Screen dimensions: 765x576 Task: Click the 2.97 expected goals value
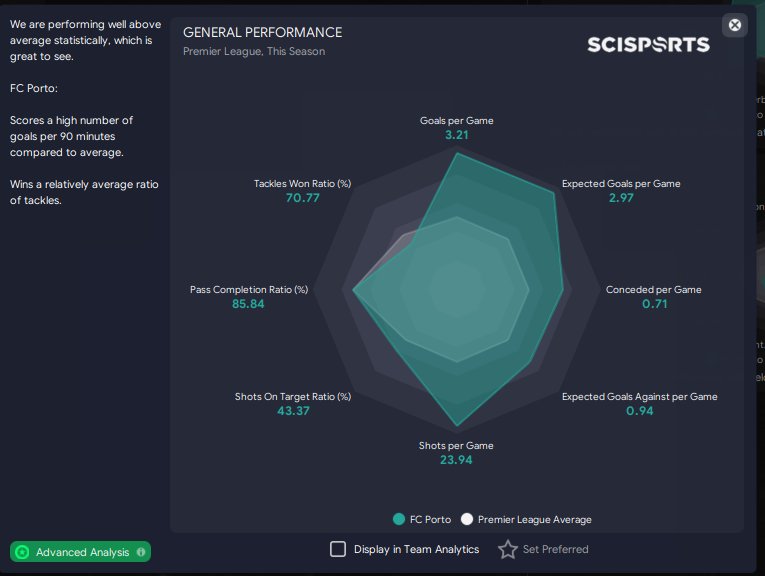coord(621,198)
